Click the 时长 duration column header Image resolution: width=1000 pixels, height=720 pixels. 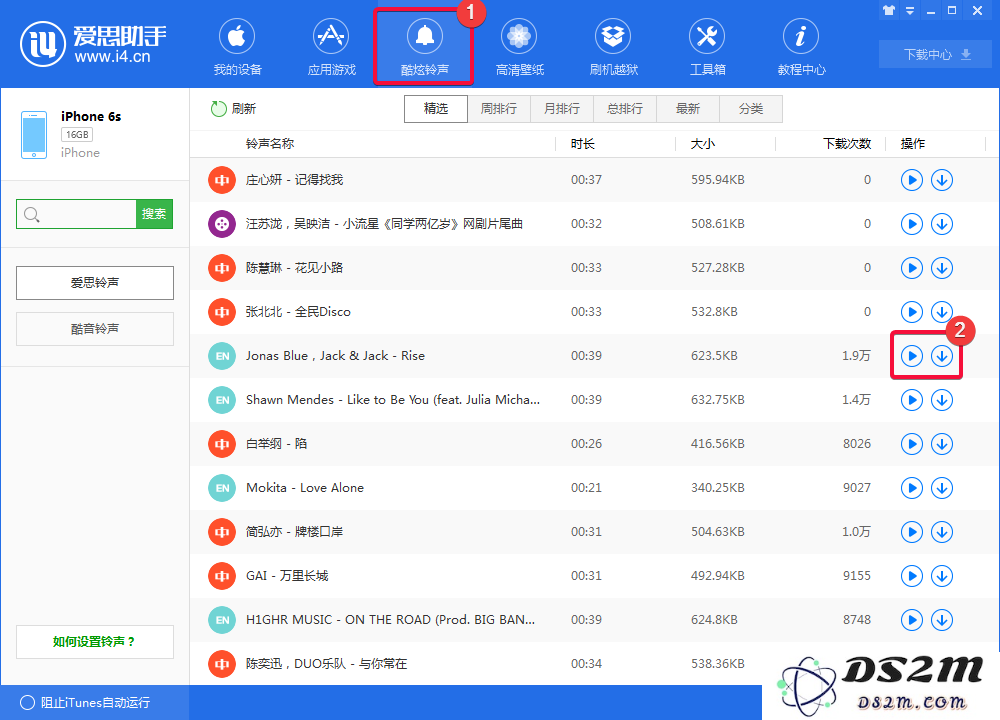tap(582, 144)
